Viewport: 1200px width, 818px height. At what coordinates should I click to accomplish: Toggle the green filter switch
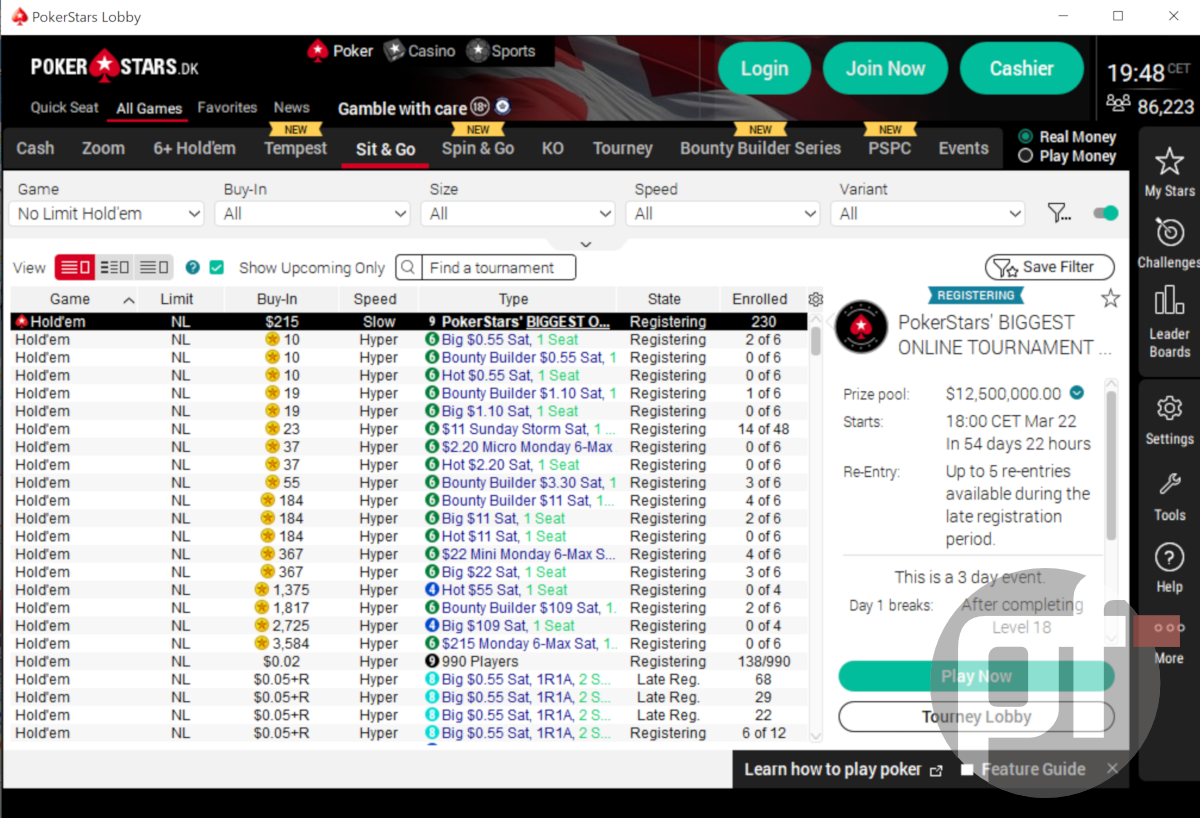[x=1105, y=213]
